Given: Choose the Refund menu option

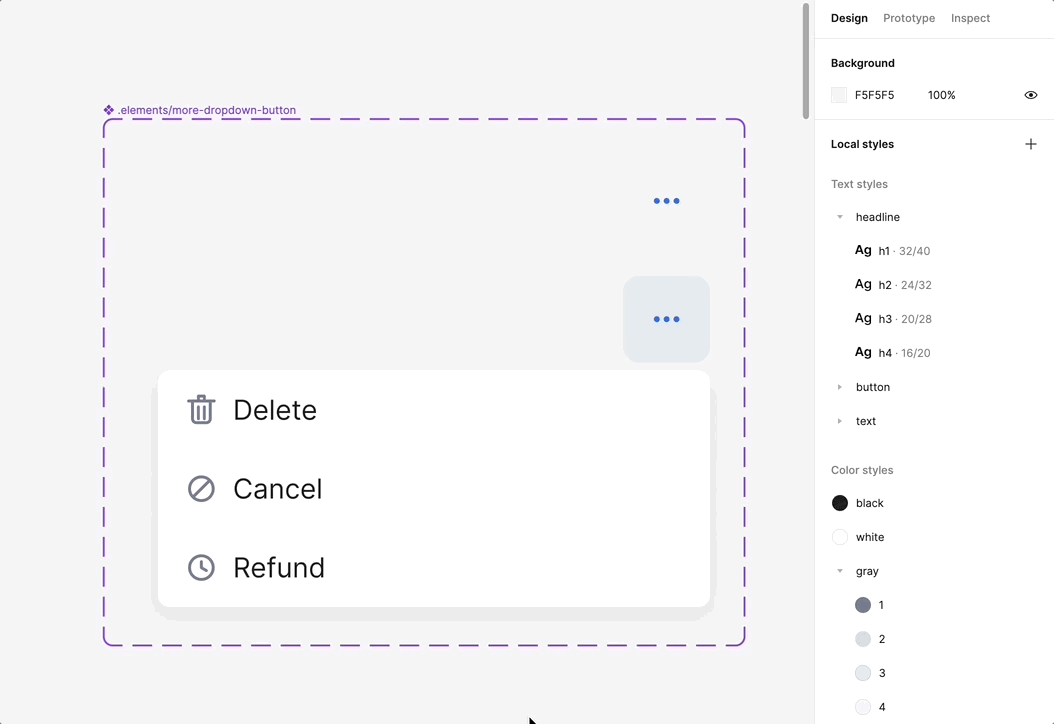Looking at the screenshot, I should click(x=279, y=568).
